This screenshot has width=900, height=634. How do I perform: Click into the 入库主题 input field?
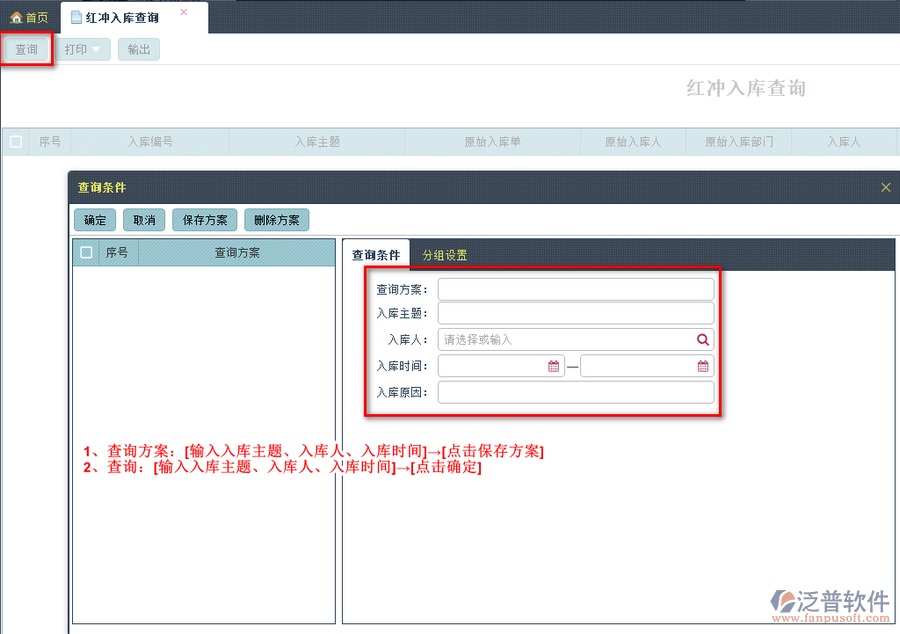point(576,314)
